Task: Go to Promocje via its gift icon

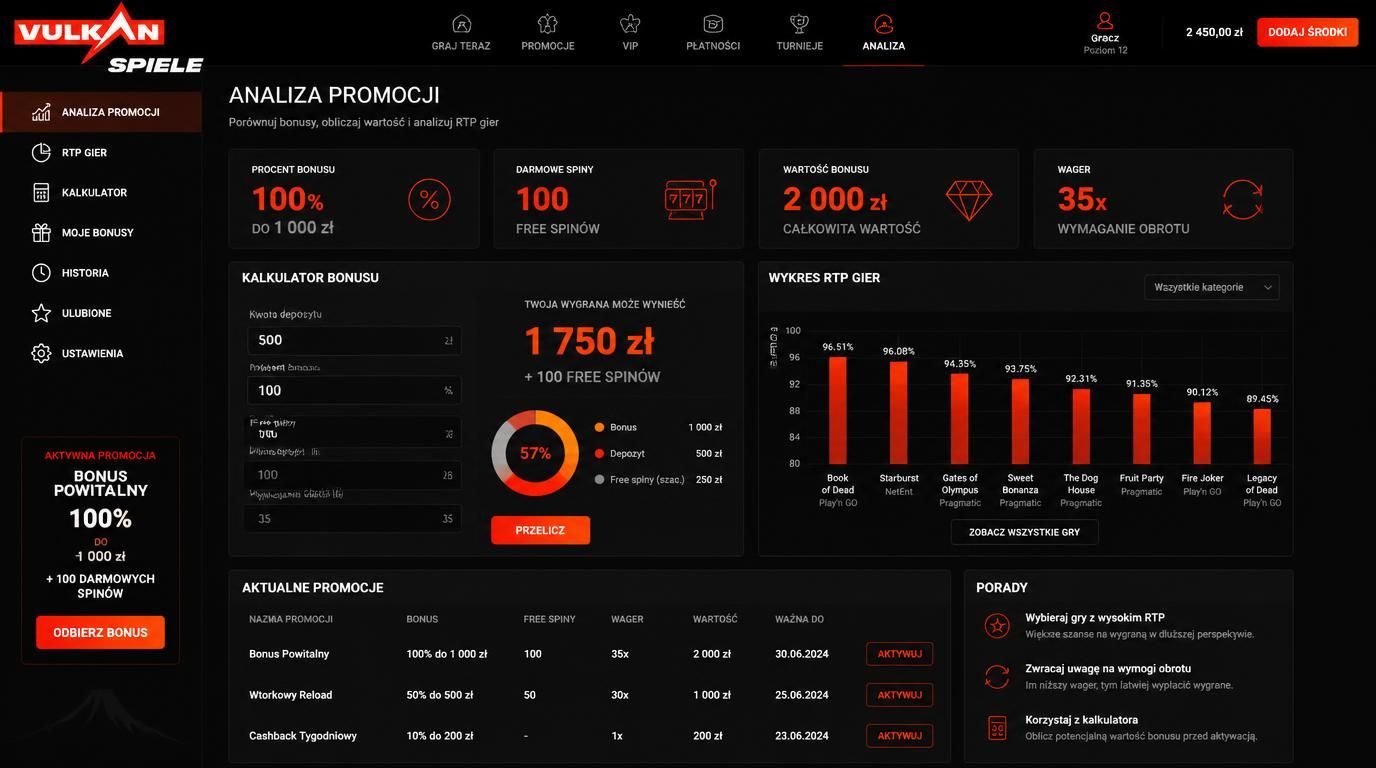Action: point(548,23)
